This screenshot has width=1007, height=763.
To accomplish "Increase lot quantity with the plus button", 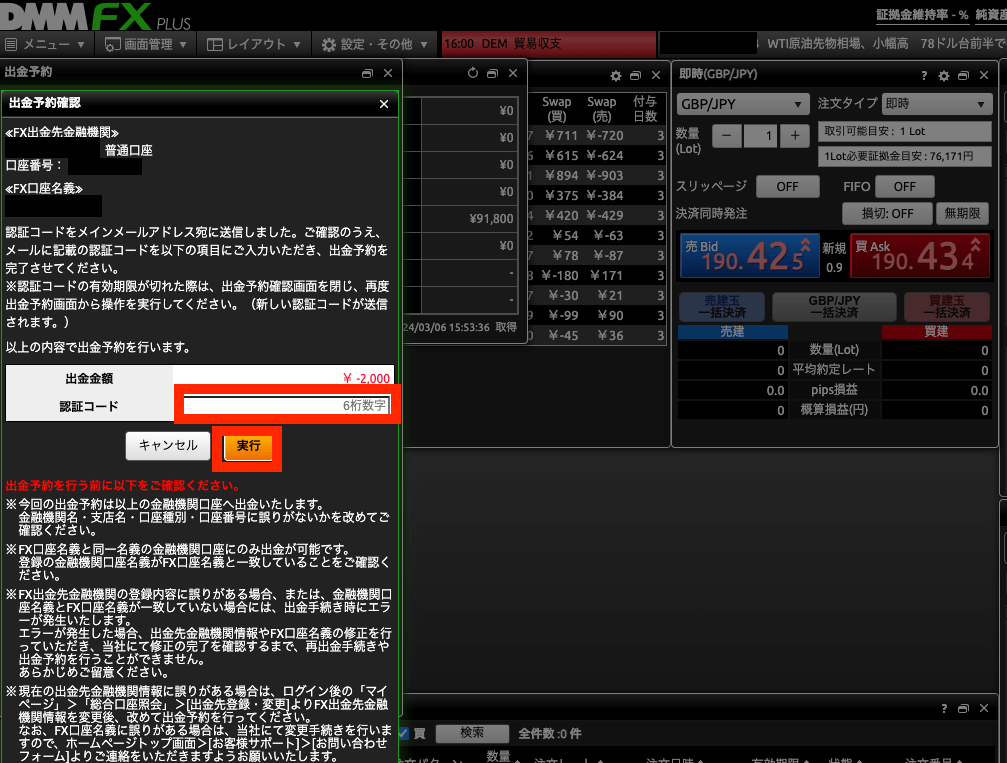I will coord(794,136).
